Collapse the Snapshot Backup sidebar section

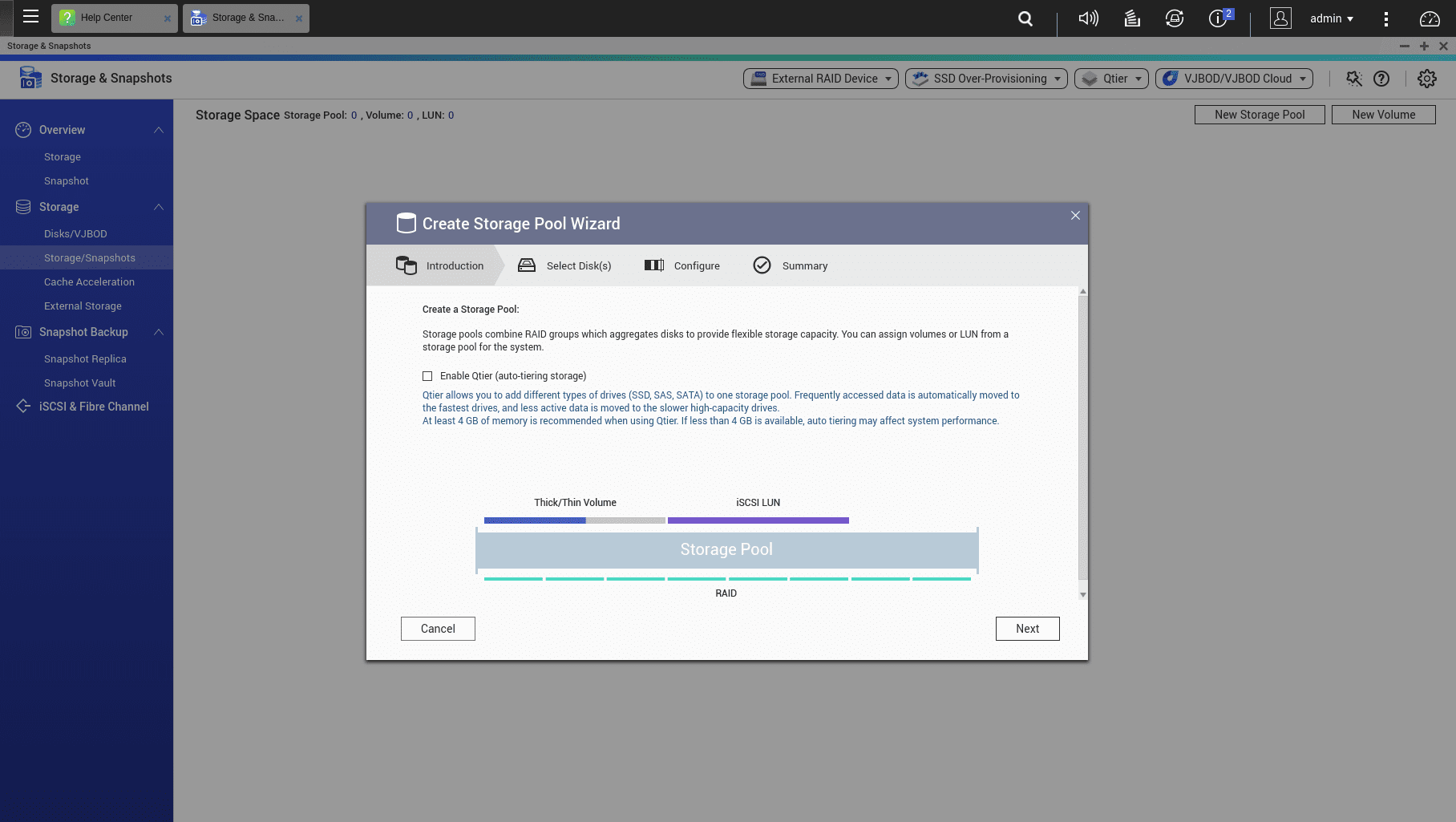(x=159, y=332)
